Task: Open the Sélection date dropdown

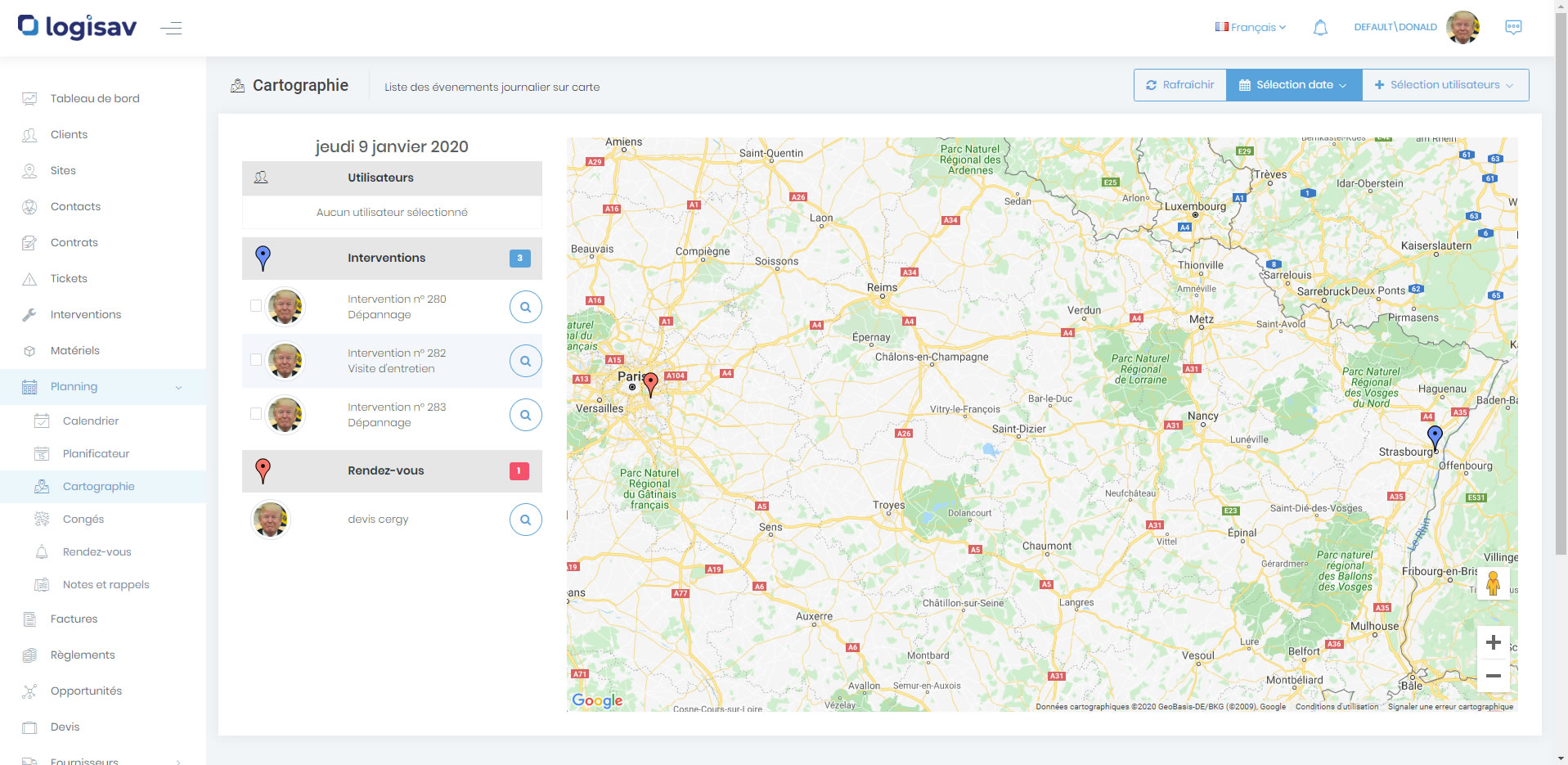Action: [1294, 85]
